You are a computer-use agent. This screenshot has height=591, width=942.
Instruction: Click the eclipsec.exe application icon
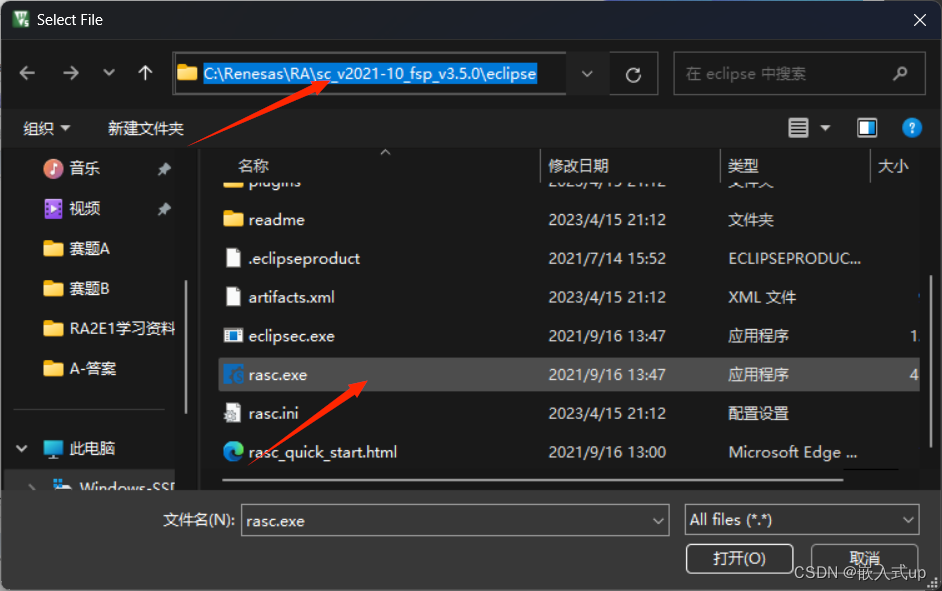click(233, 335)
